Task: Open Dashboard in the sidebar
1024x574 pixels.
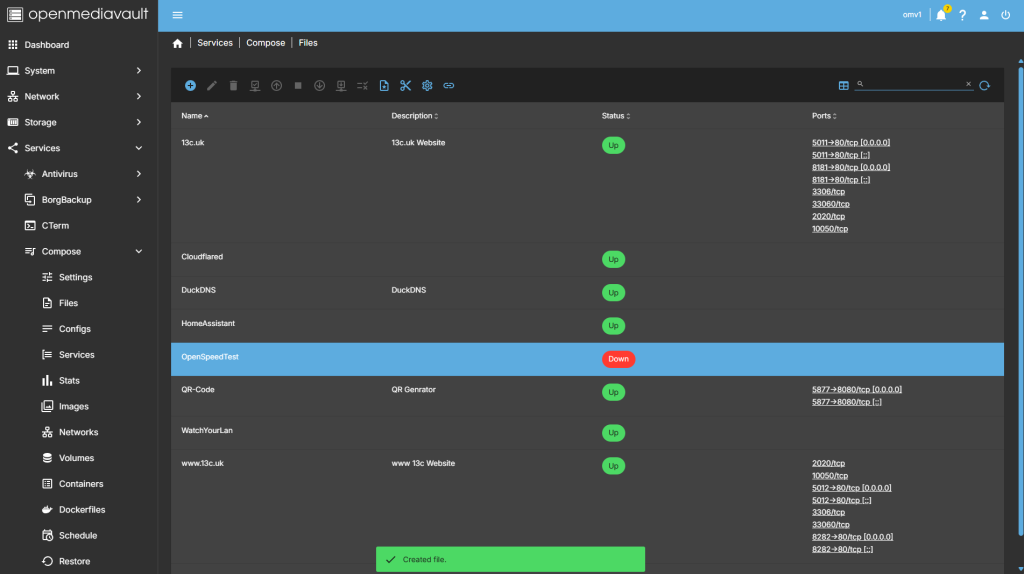Action: pos(78,44)
